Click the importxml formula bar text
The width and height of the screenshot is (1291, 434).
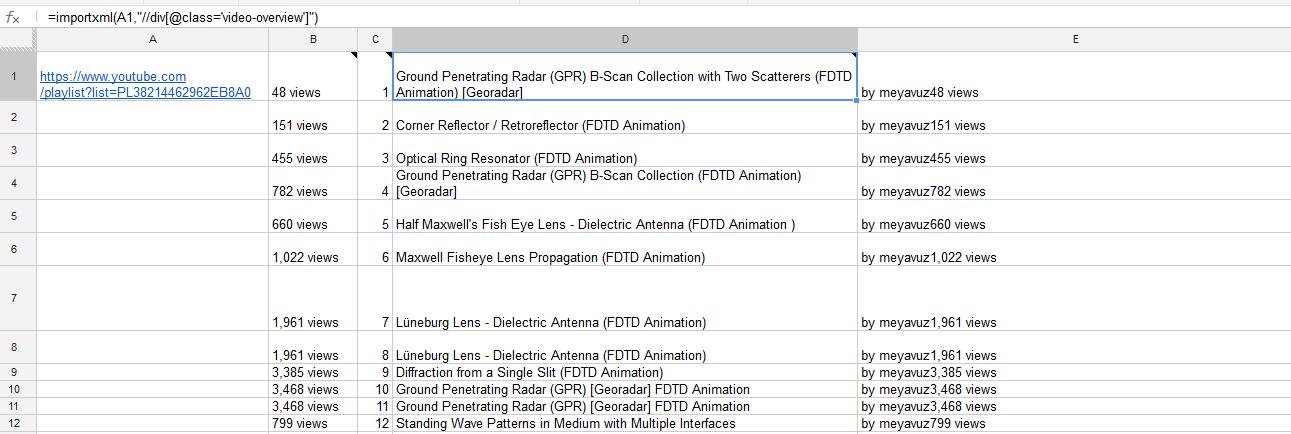click(x=183, y=17)
